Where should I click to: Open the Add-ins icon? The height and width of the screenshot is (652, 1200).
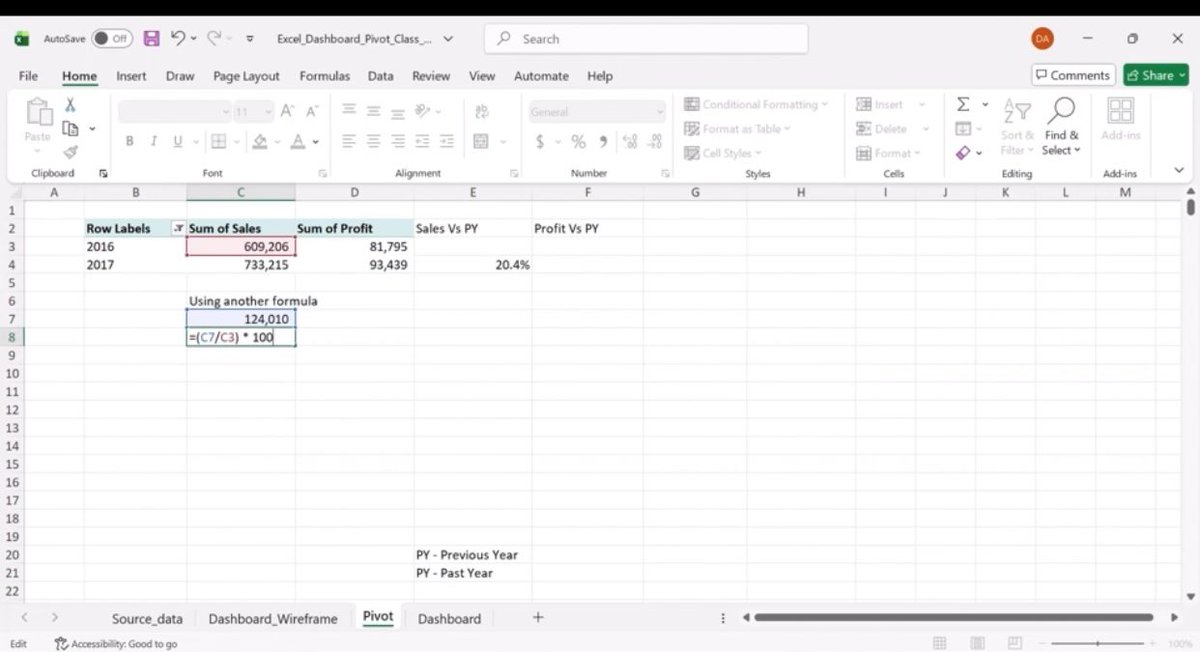coord(1121,119)
